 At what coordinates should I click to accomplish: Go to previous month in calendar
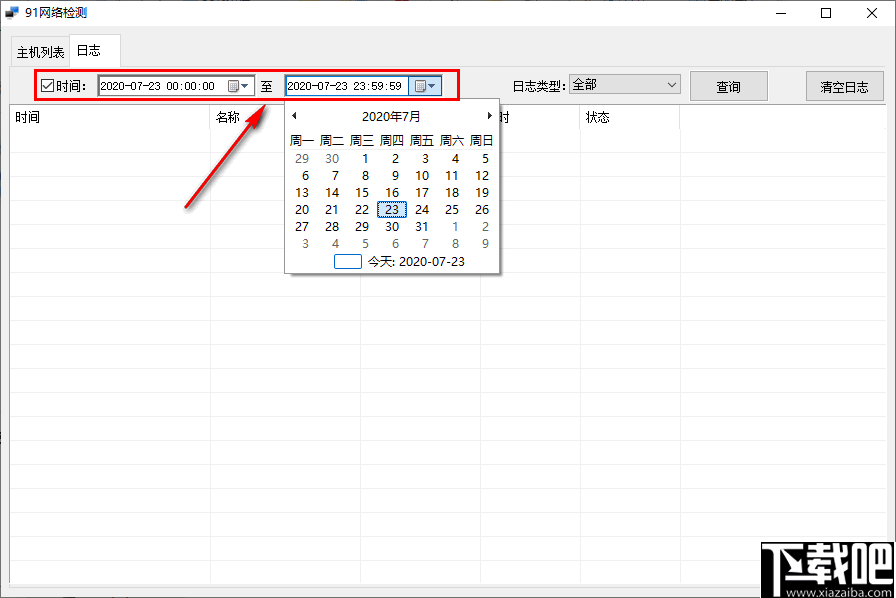[294, 116]
